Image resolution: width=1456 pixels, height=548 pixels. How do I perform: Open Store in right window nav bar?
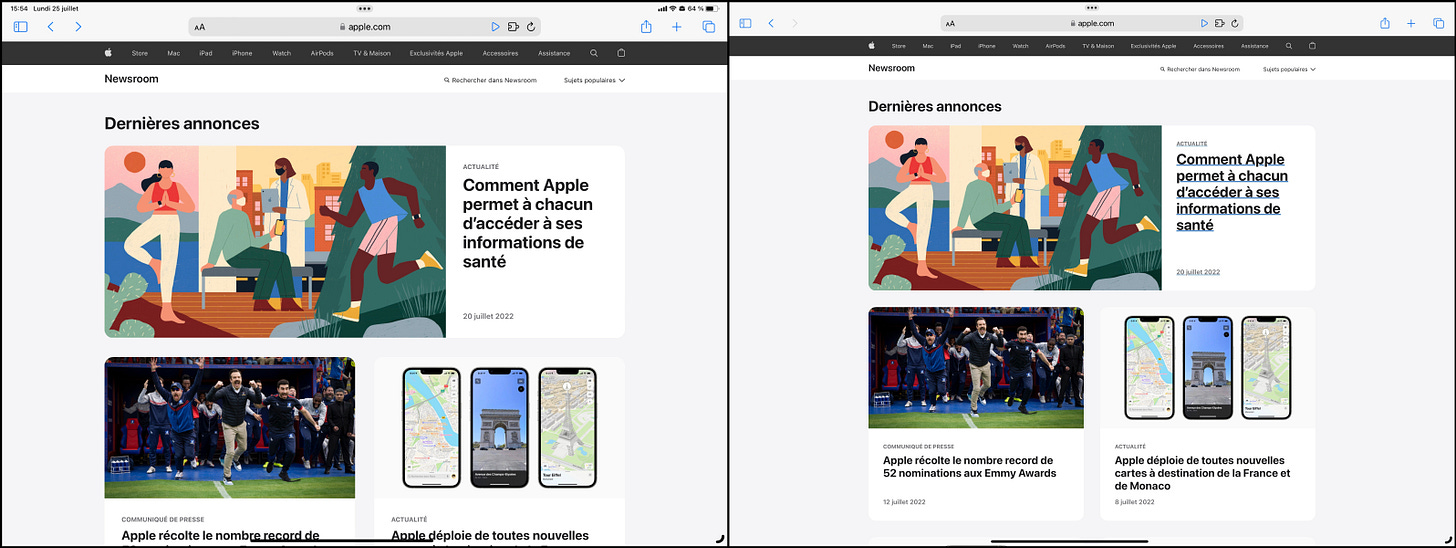(x=899, y=46)
